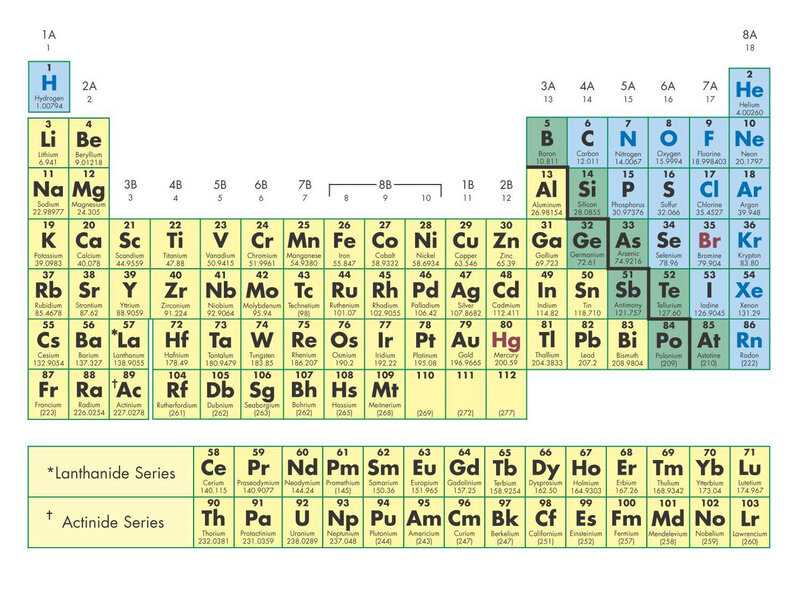Select the Krypton (Kr) cell
The width and height of the screenshot is (800, 600).
(749, 244)
